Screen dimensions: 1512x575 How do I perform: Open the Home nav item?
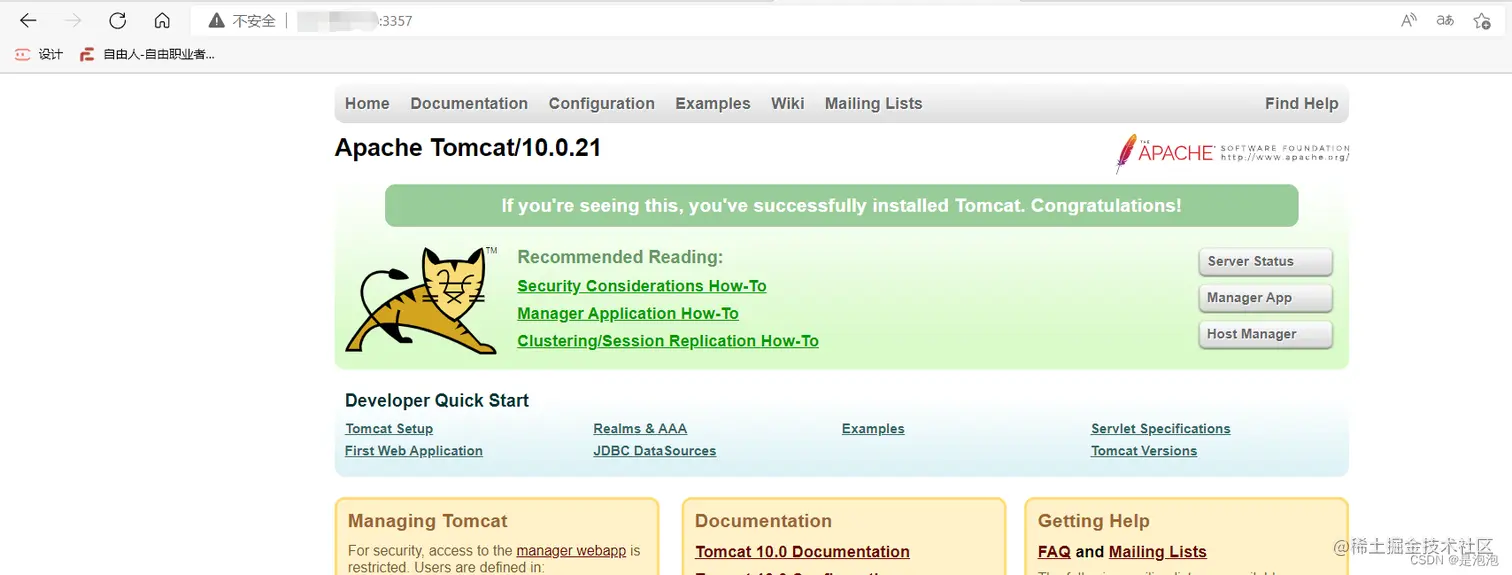point(367,104)
